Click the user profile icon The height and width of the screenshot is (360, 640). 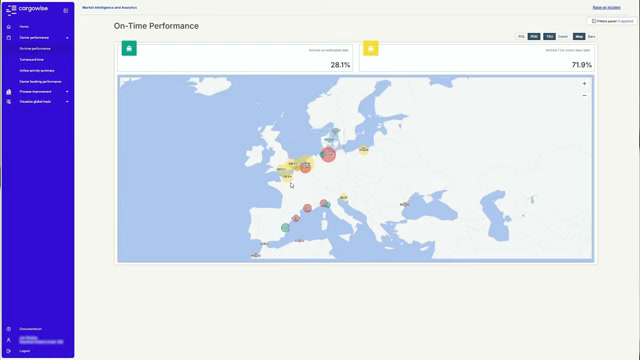pos(9,340)
